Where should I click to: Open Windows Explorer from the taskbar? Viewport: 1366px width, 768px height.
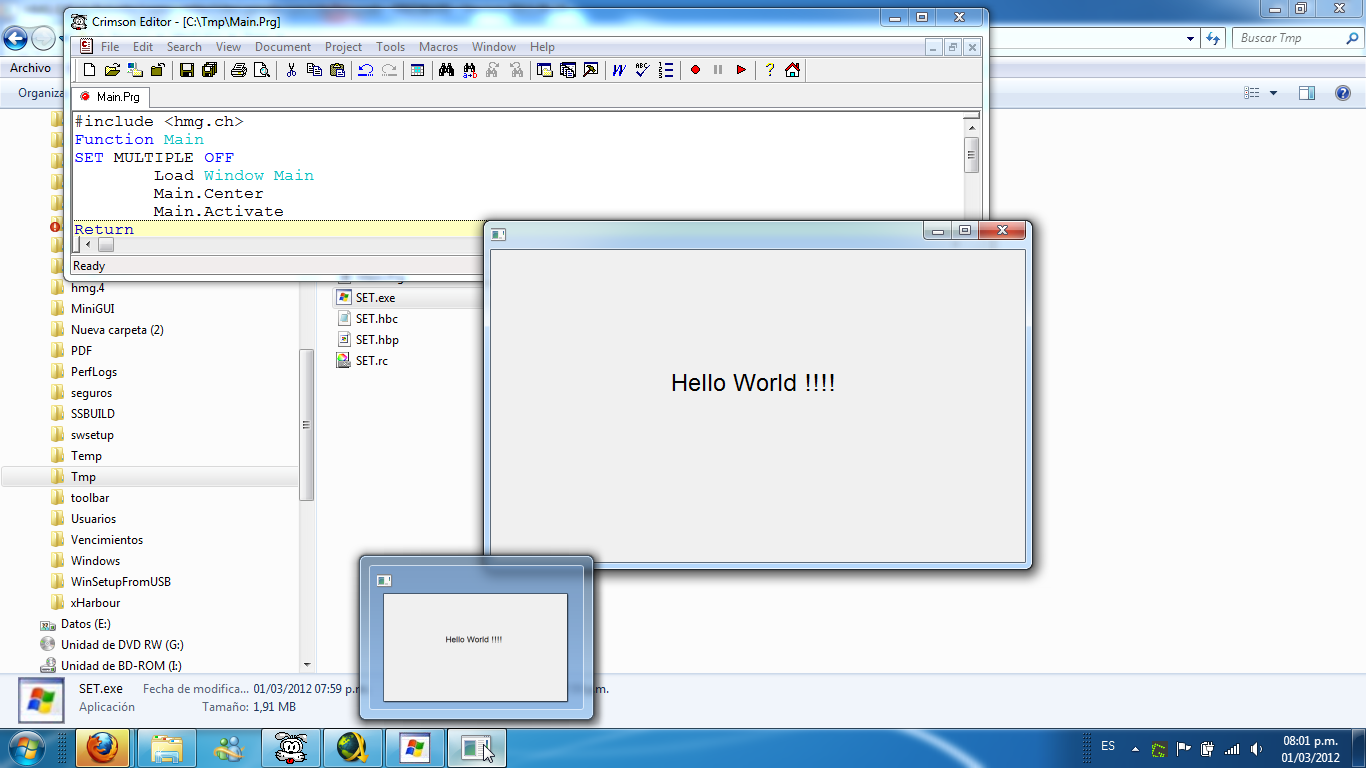coord(166,748)
